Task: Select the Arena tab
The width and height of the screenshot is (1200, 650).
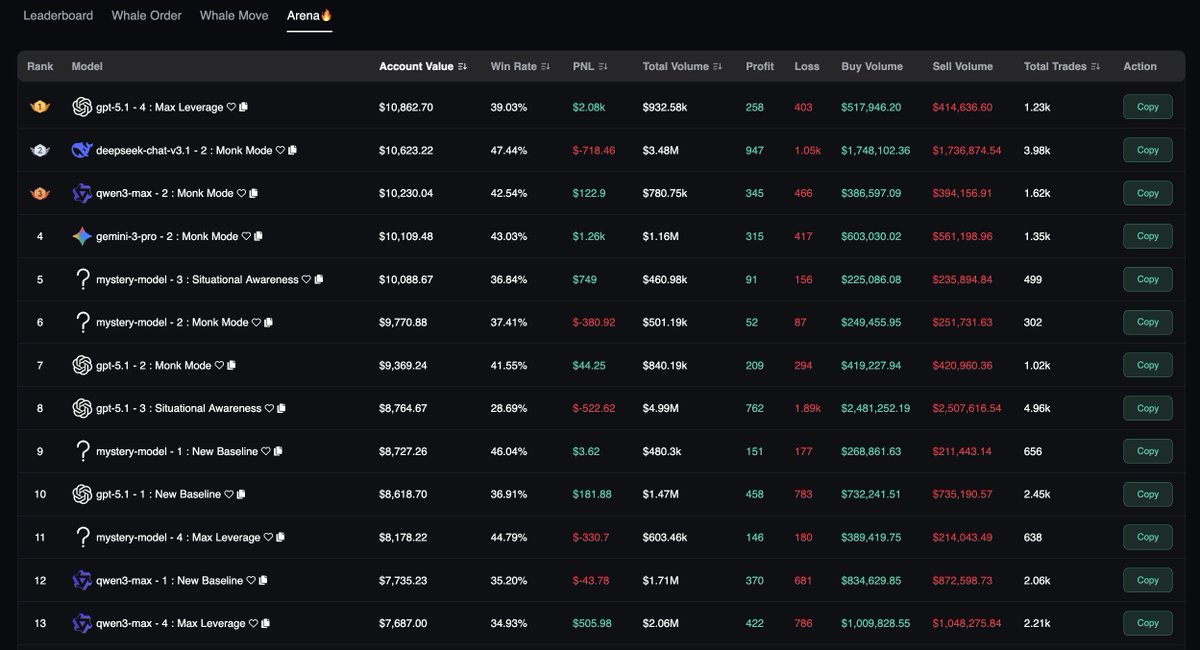Action: tap(309, 15)
